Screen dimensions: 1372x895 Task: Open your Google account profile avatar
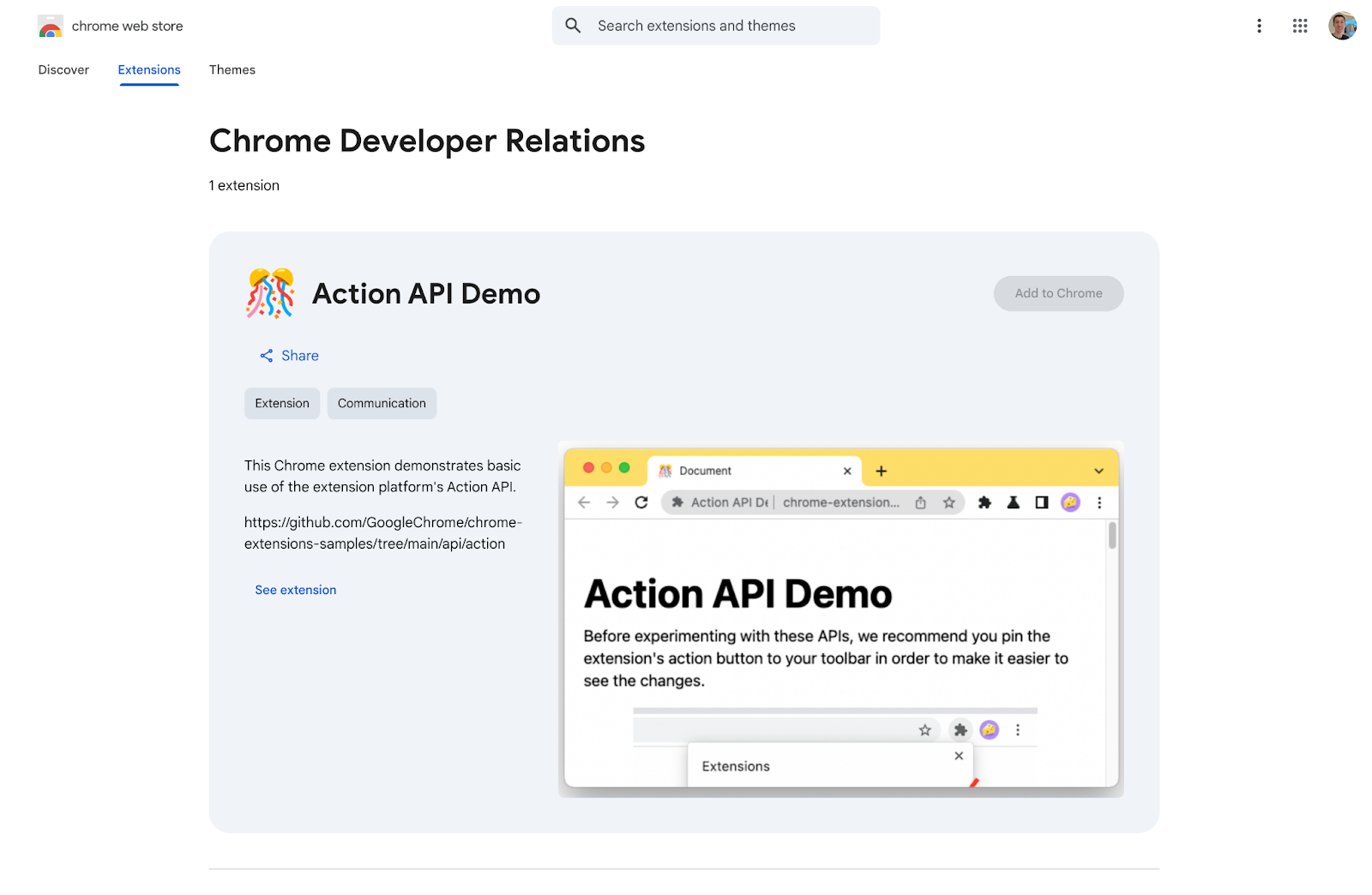click(x=1342, y=26)
